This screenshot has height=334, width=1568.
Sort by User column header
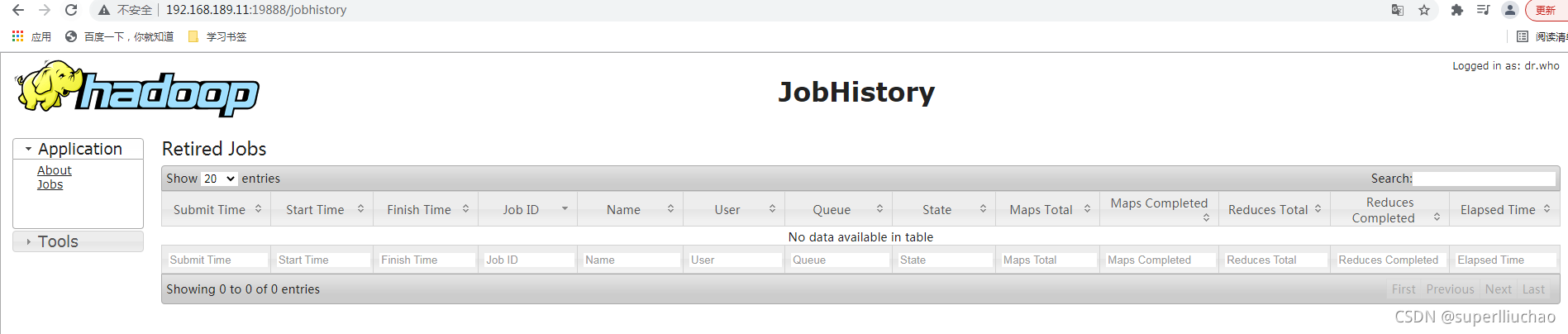(734, 210)
